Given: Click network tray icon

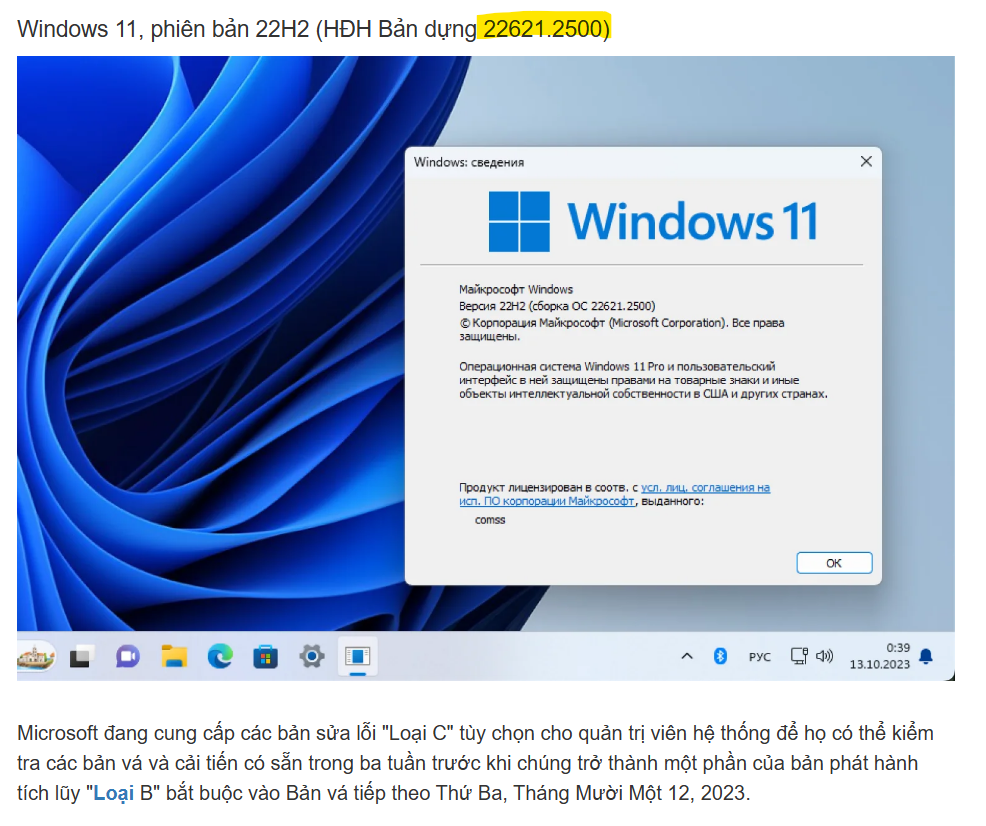Looking at the screenshot, I should (799, 656).
